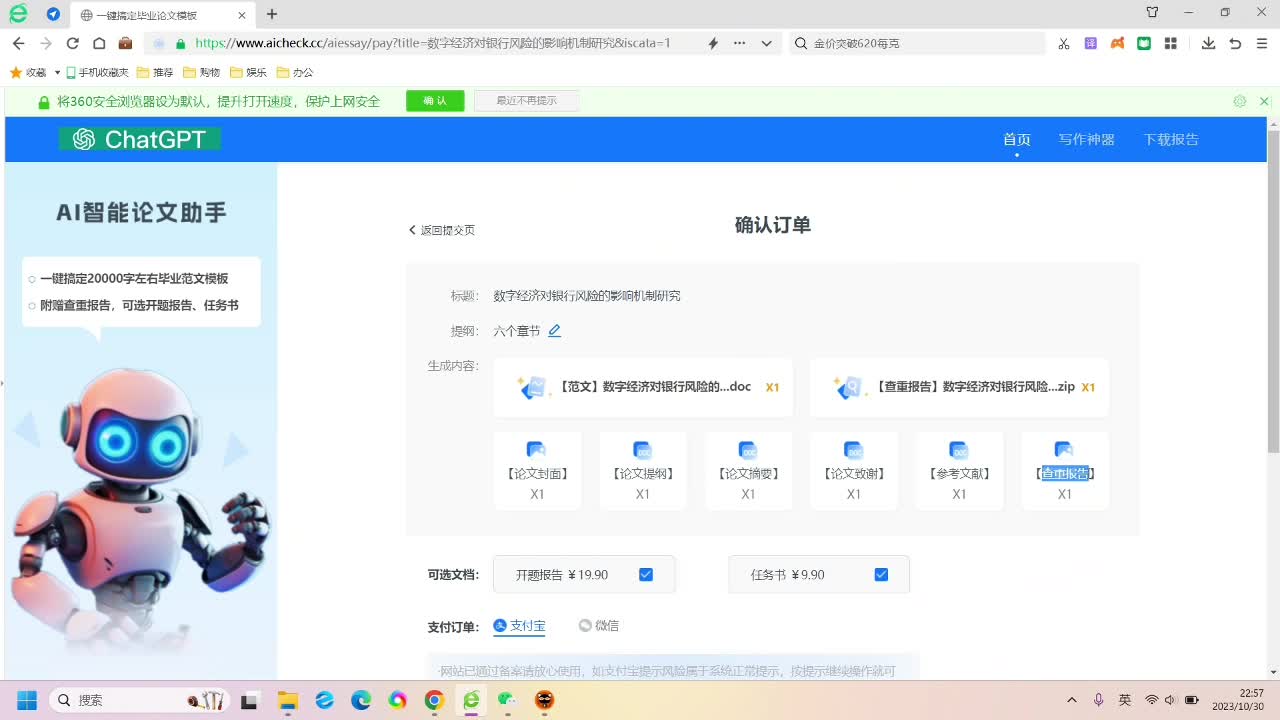Viewport: 1280px width, 720px height.
Task: Click the browser home icon
Action: [99, 43]
